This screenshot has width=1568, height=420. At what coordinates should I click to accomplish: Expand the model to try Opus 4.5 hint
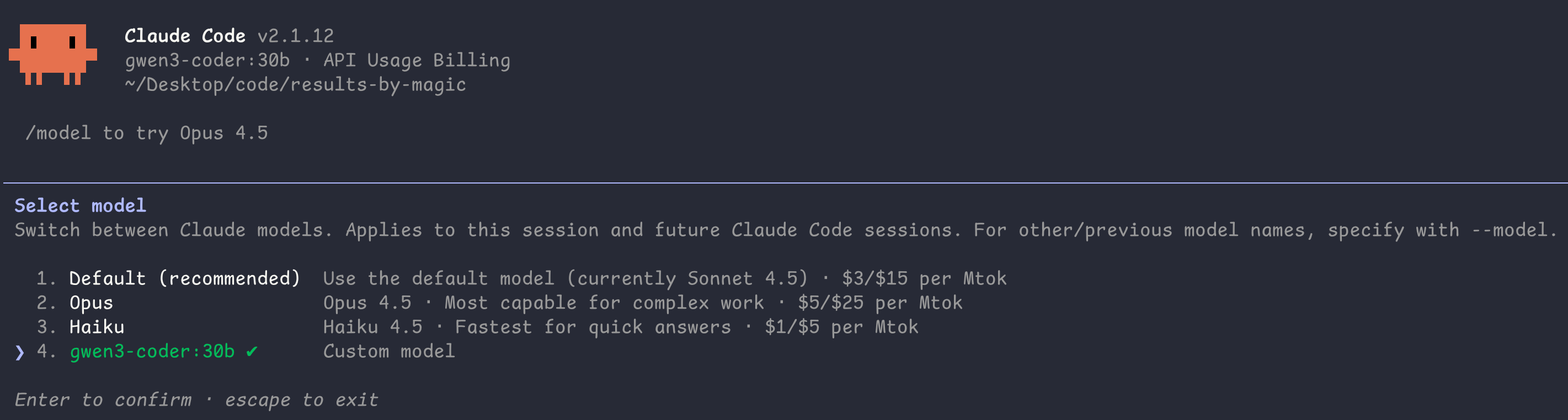tap(148, 132)
